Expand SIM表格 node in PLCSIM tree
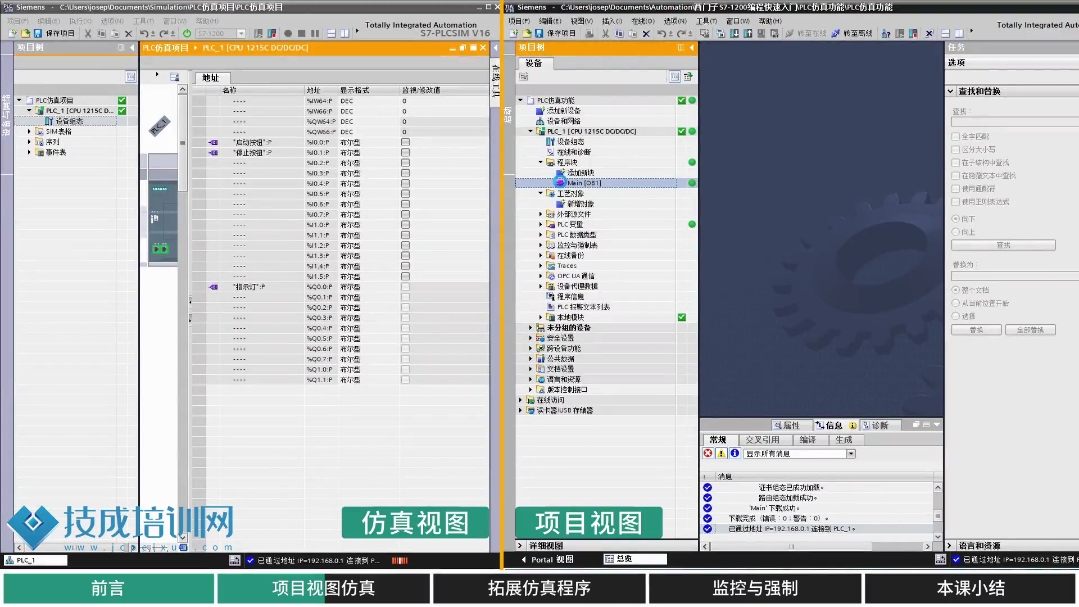The height and width of the screenshot is (607, 1079). [x=29, y=131]
